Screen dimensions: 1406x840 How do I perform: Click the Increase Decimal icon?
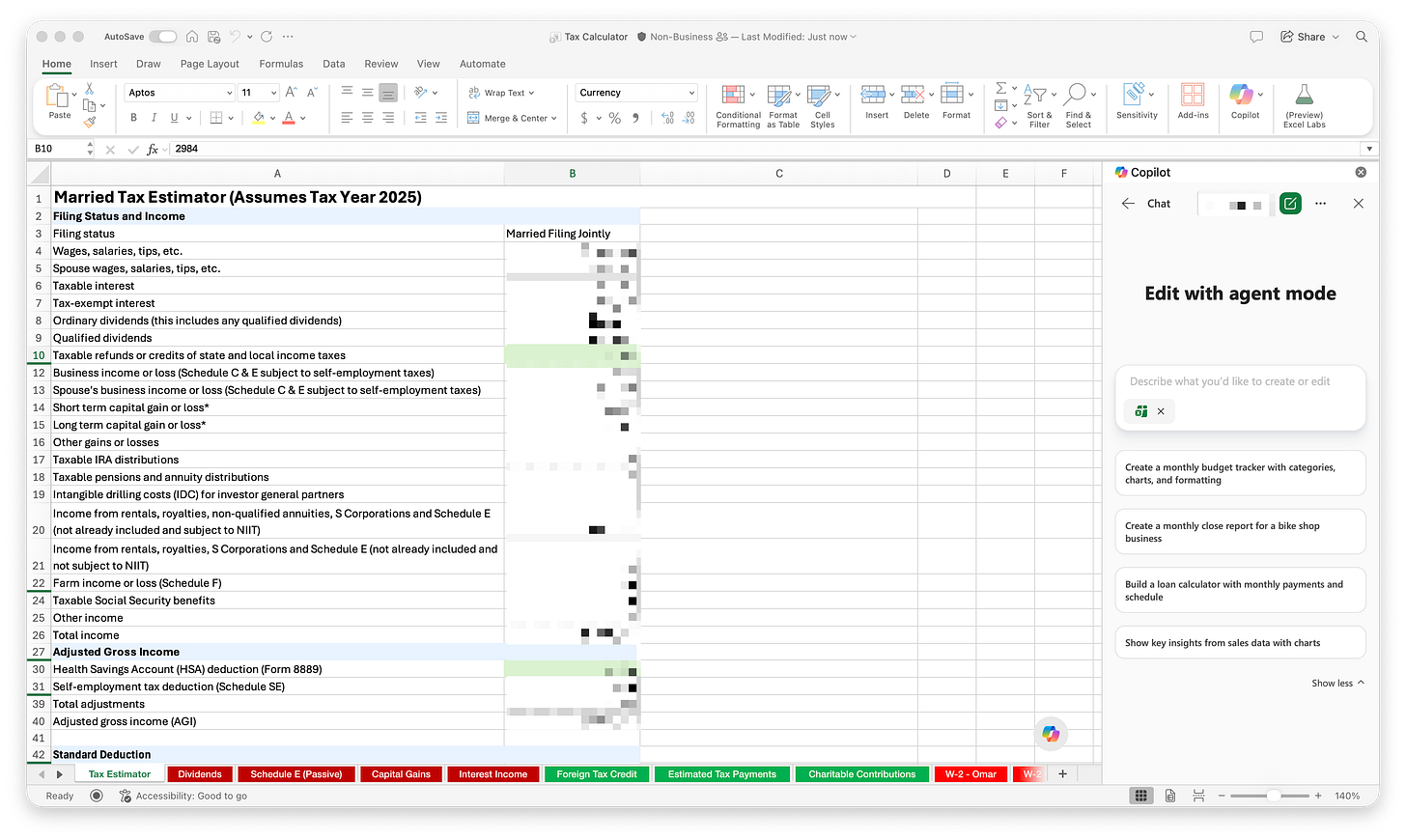(x=668, y=118)
